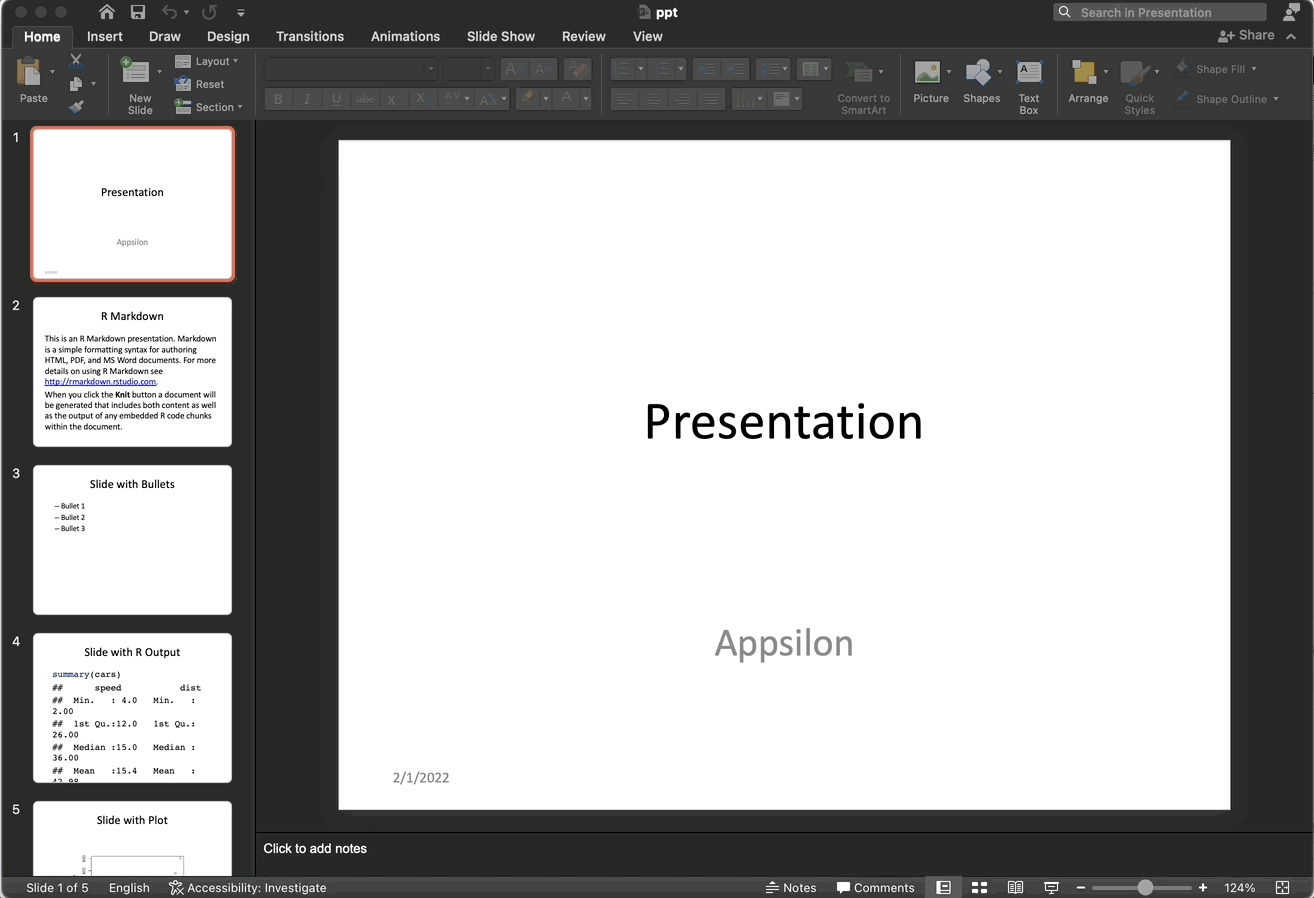
Task: Click the Home icon in title bar
Action: tap(107, 12)
